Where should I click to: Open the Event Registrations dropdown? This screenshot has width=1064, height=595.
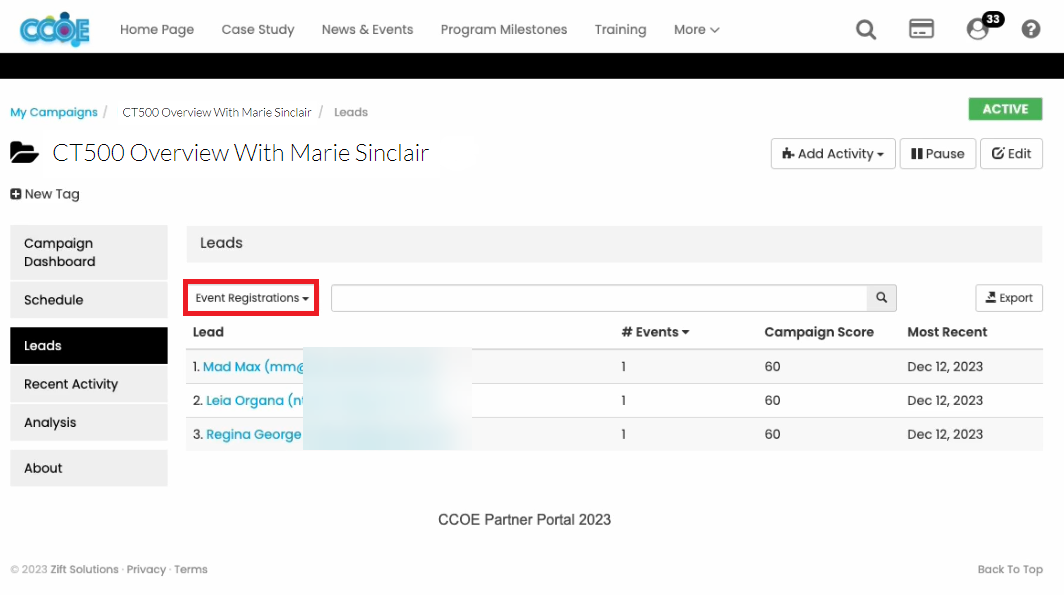251,298
